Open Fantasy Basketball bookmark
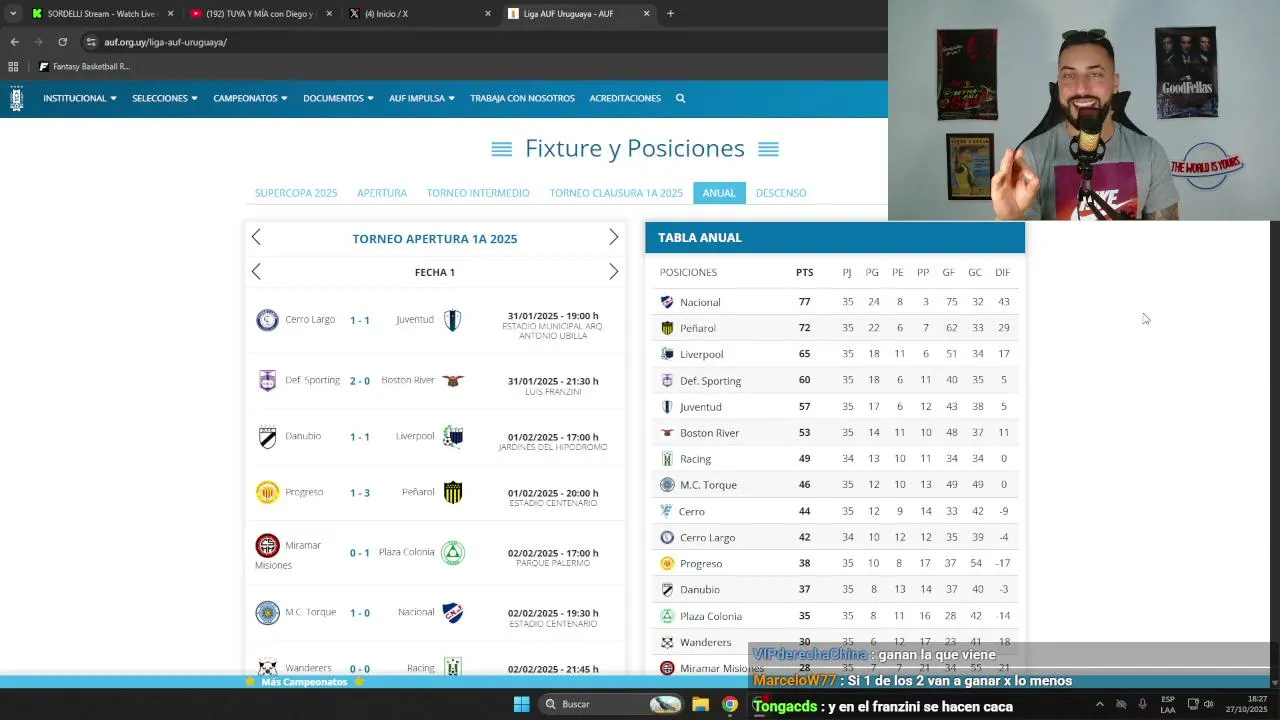Viewport: 1280px width, 720px height. coord(84,67)
